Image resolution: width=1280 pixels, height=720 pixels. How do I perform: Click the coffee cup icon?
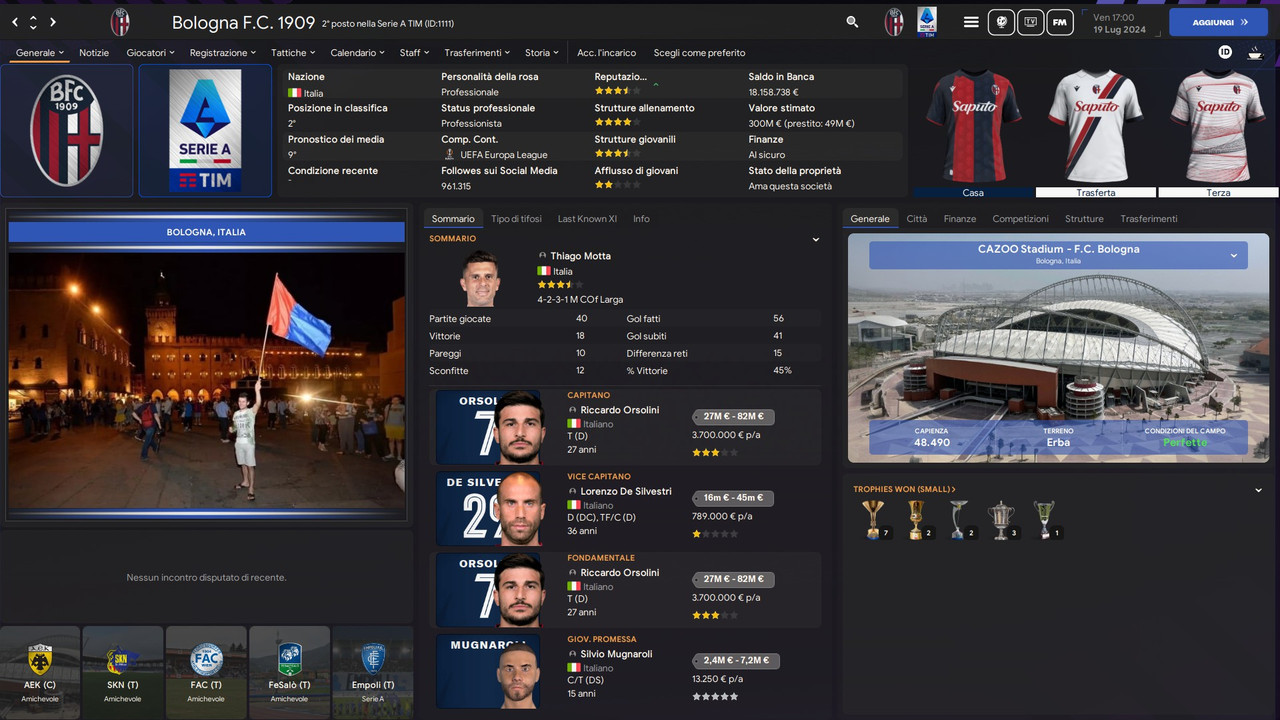1255,52
